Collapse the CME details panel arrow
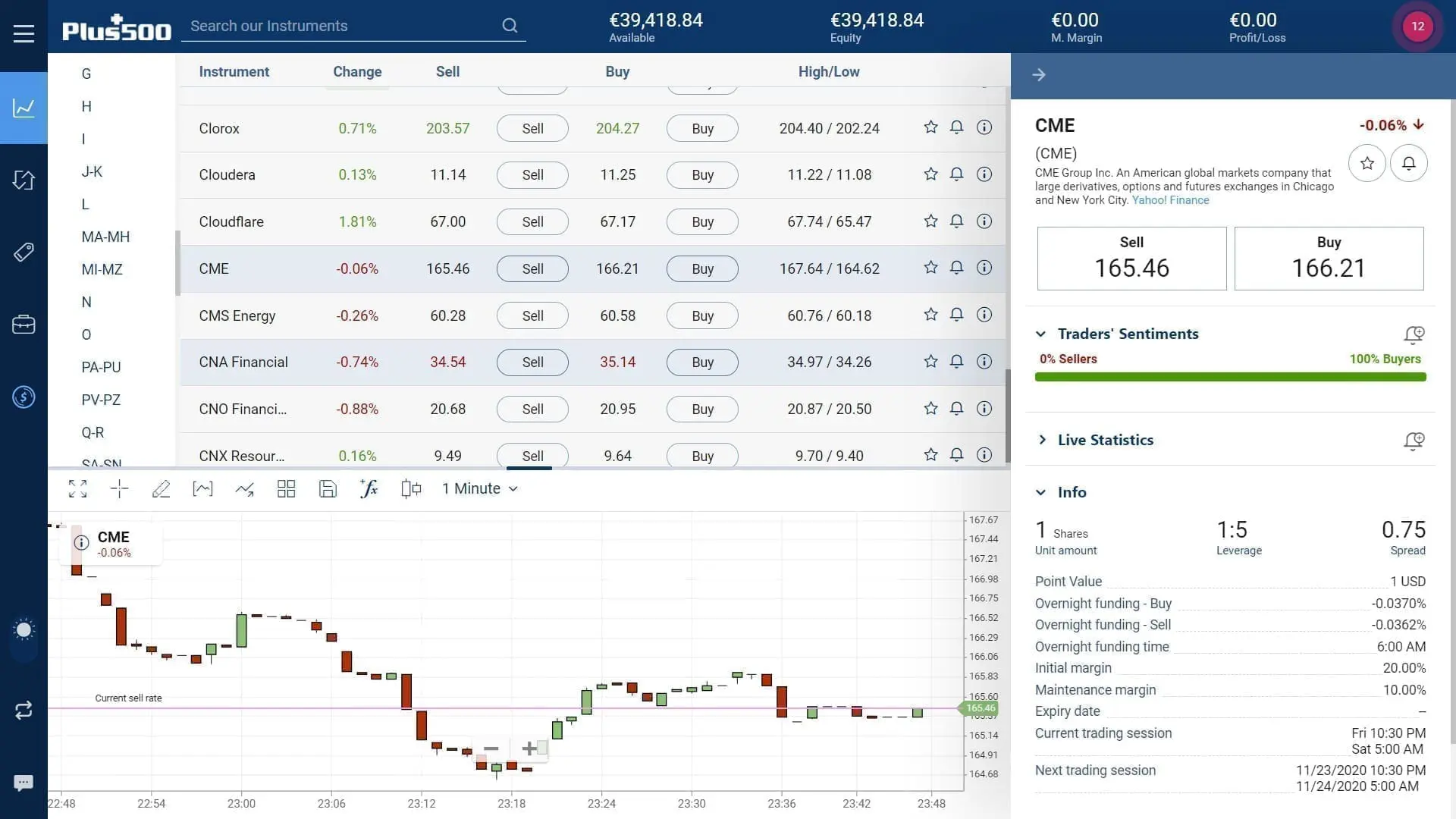The height and width of the screenshot is (819, 1456). [x=1039, y=74]
